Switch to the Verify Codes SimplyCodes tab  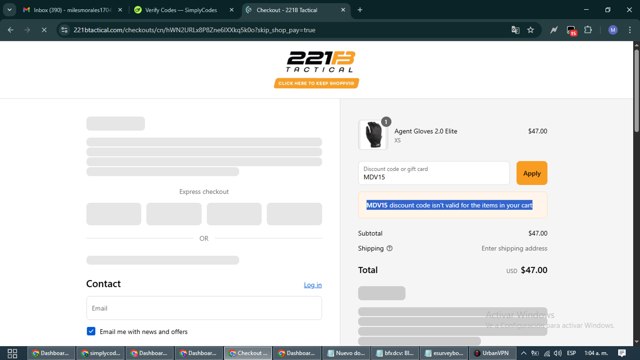point(181,10)
